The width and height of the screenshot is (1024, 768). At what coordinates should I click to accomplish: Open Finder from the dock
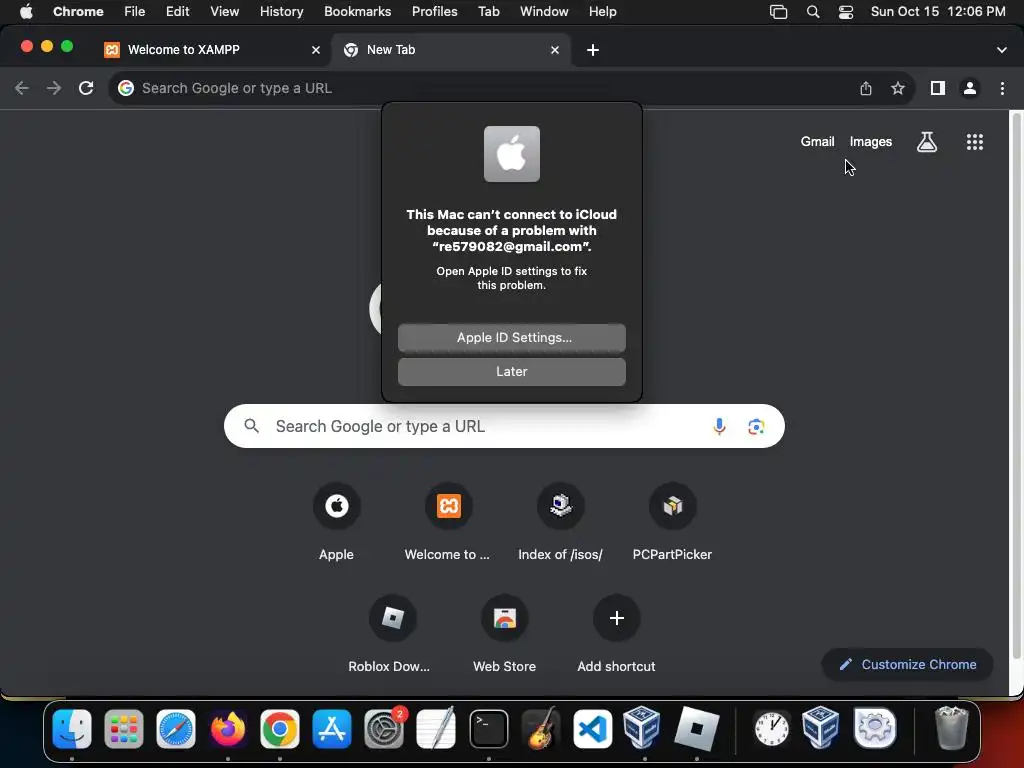pos(72,729)
